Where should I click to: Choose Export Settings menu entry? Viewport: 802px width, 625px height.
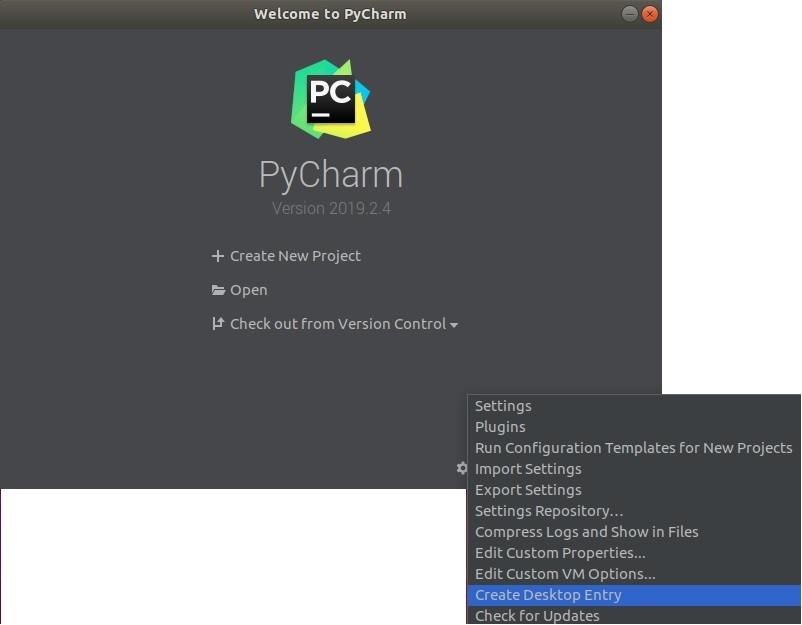[634, 490]
